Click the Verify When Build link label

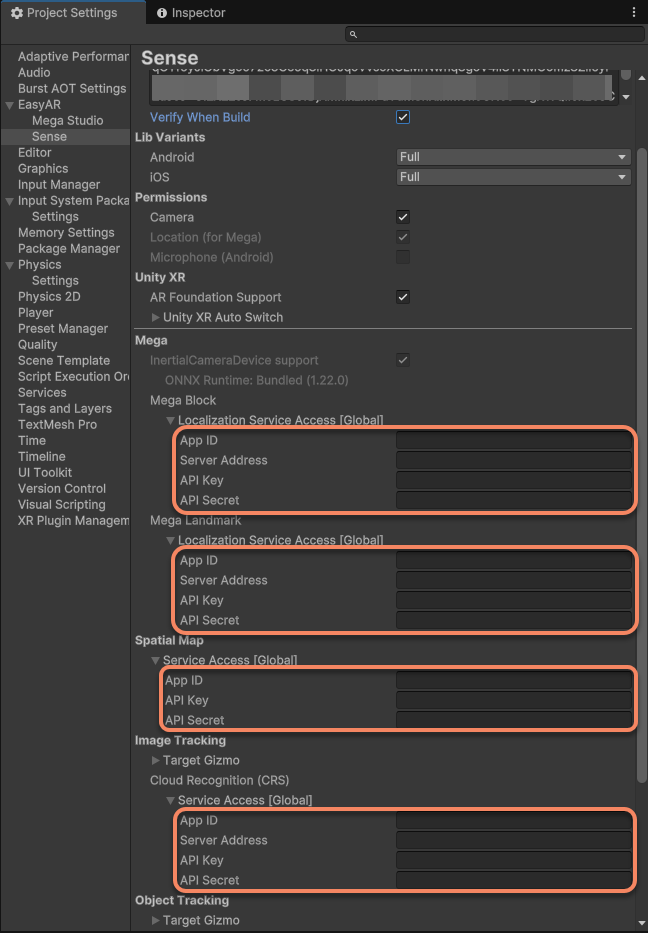(200, 117)
